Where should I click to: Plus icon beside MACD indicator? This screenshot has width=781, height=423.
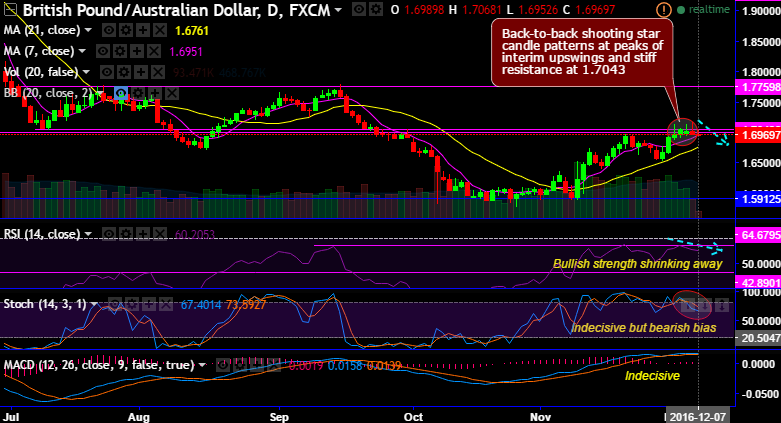pyautogui.click(x=257, y=365)
